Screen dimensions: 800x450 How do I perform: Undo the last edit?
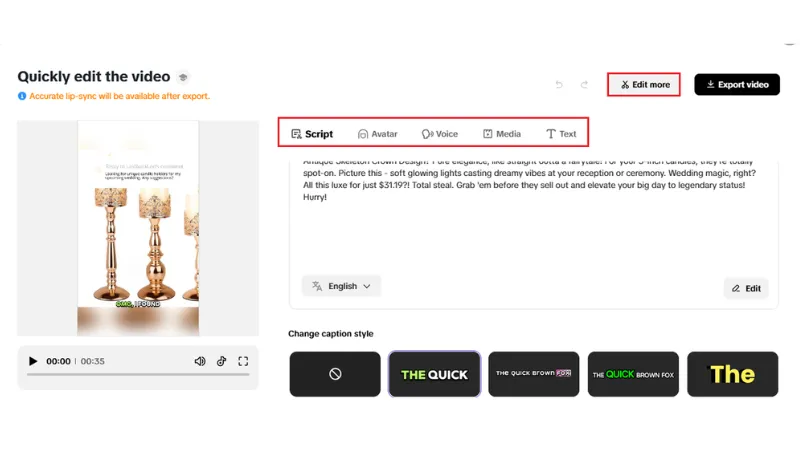coord(559,85)
